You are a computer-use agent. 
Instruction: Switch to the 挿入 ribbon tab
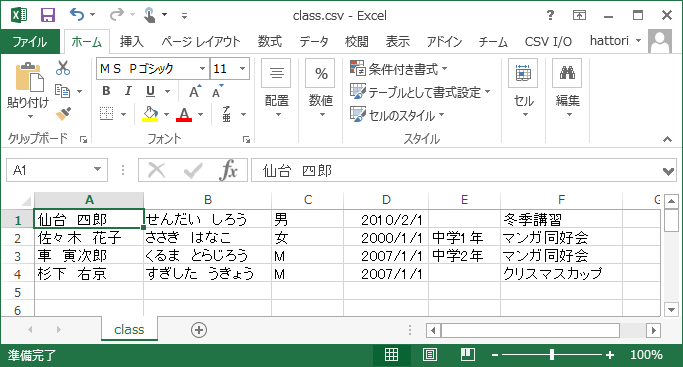[x=132, y=42]
